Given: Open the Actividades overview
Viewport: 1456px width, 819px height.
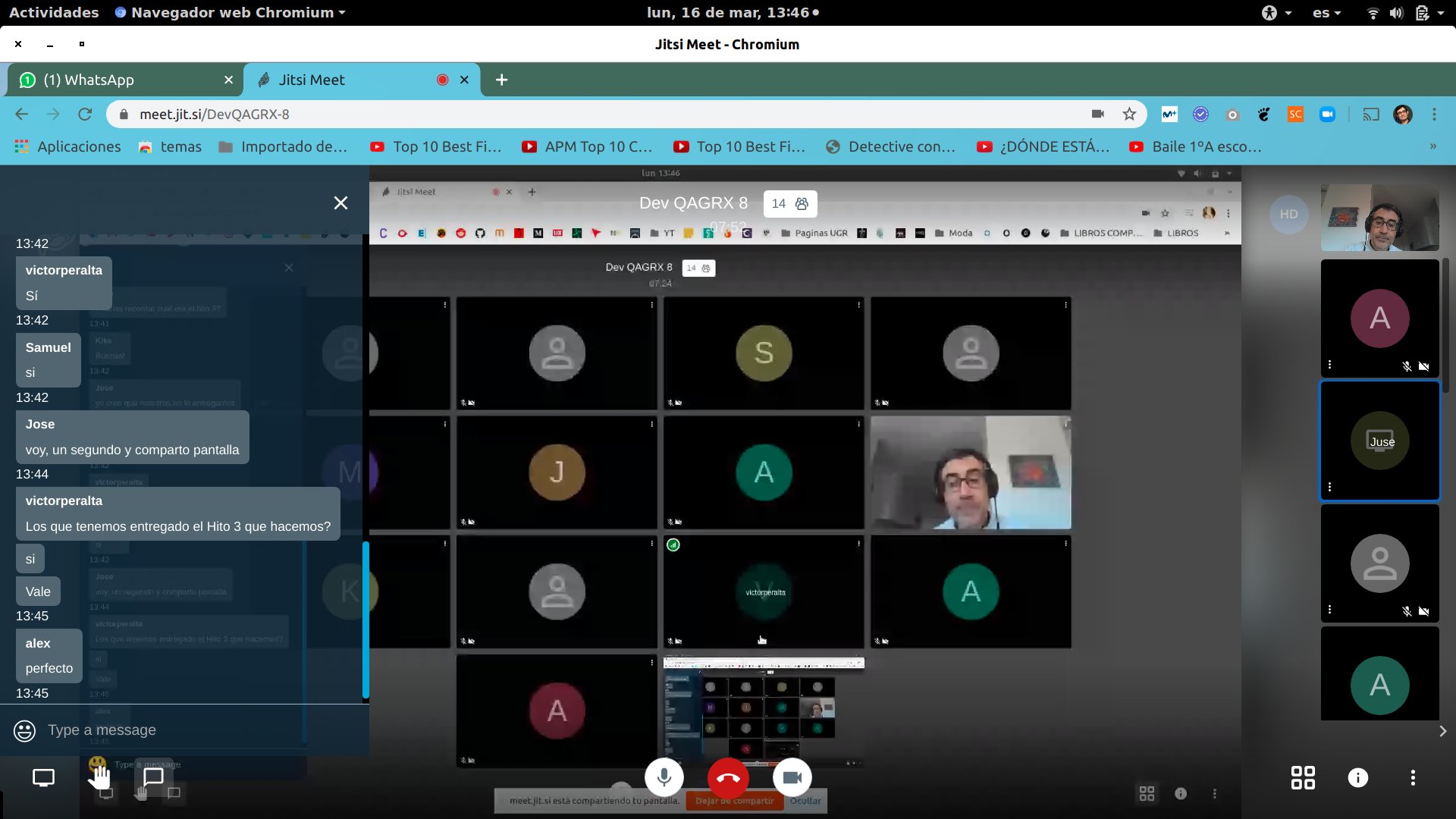Looking at the screenshot, I should tap(53, 12).
